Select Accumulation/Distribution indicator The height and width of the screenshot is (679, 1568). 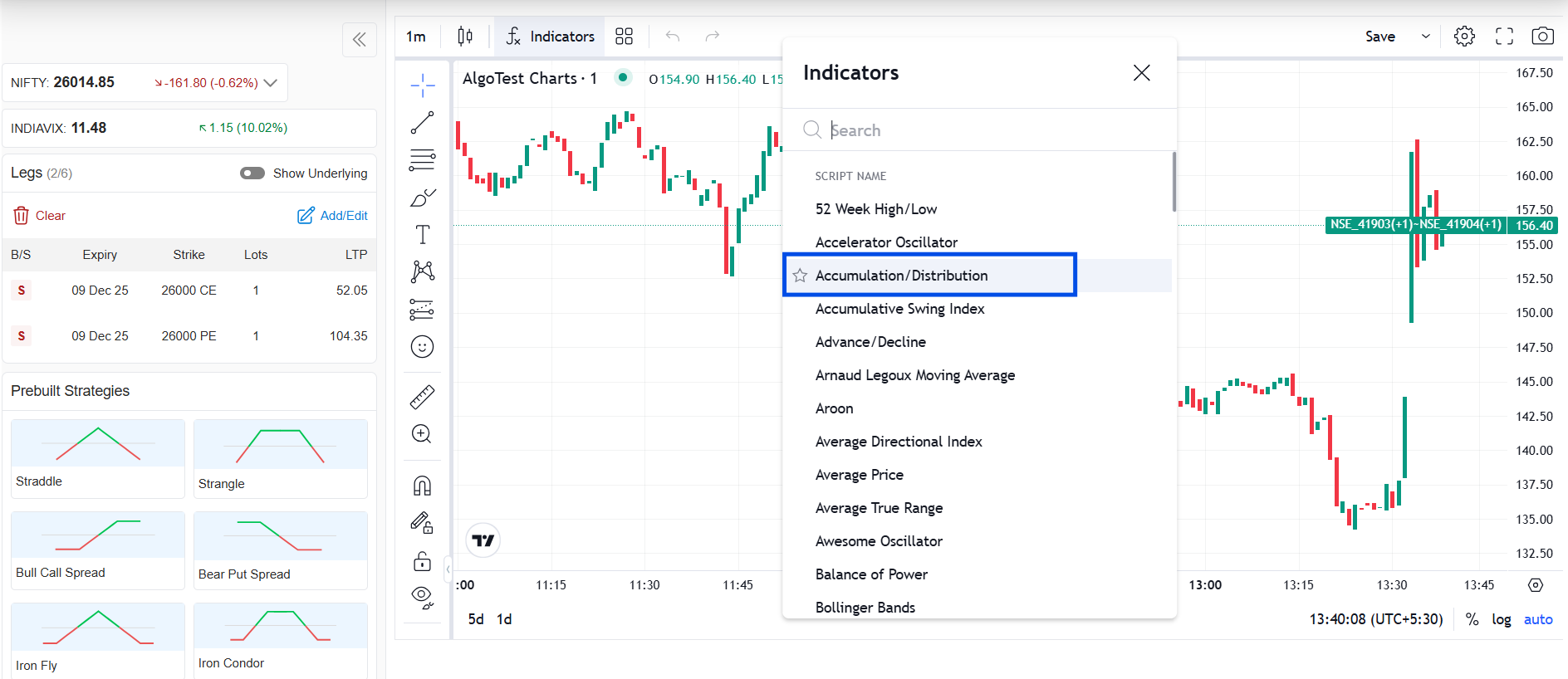tap(901, 276)
